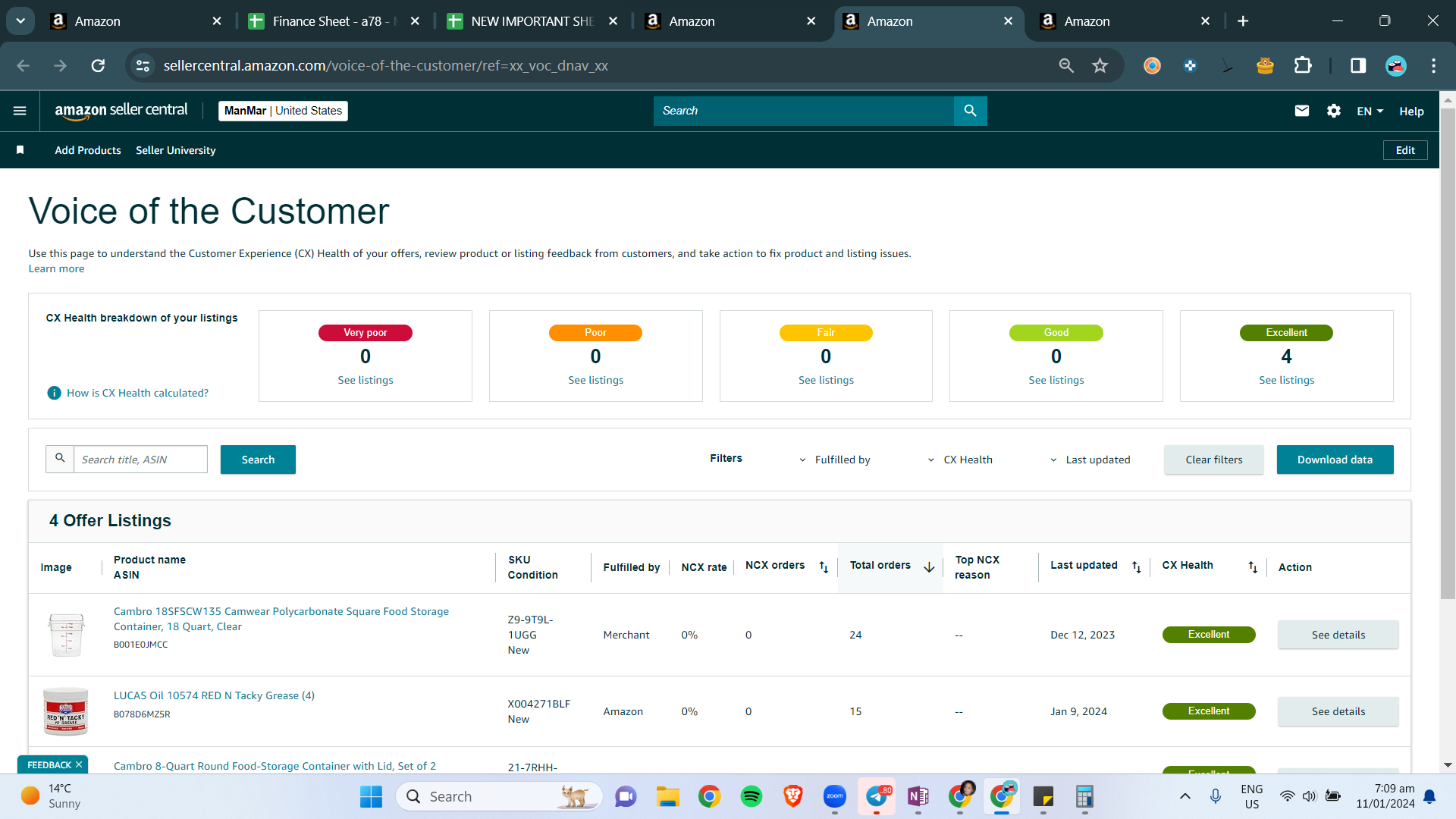The height and width of the screenshot is (819, 1456).
Task: Click the Search title, ASIN input field
Action: coord(140,459)
